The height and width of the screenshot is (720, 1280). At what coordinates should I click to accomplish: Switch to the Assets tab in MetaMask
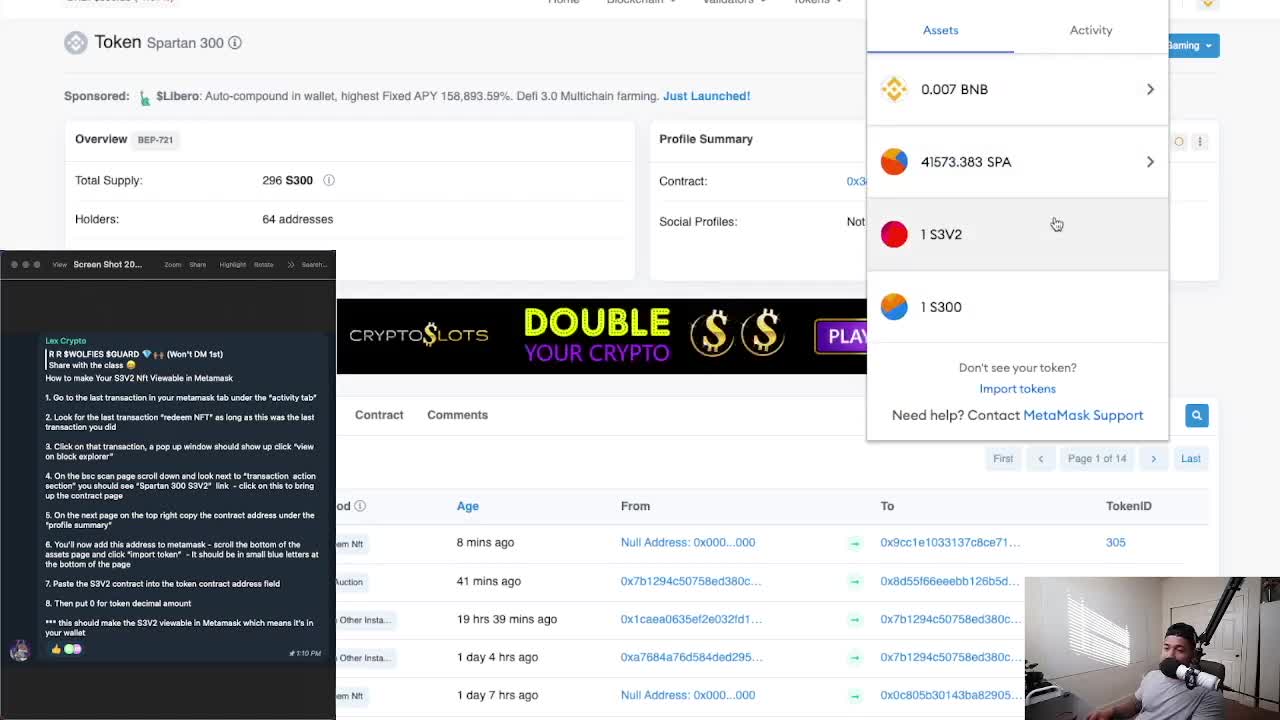[940, 30]
